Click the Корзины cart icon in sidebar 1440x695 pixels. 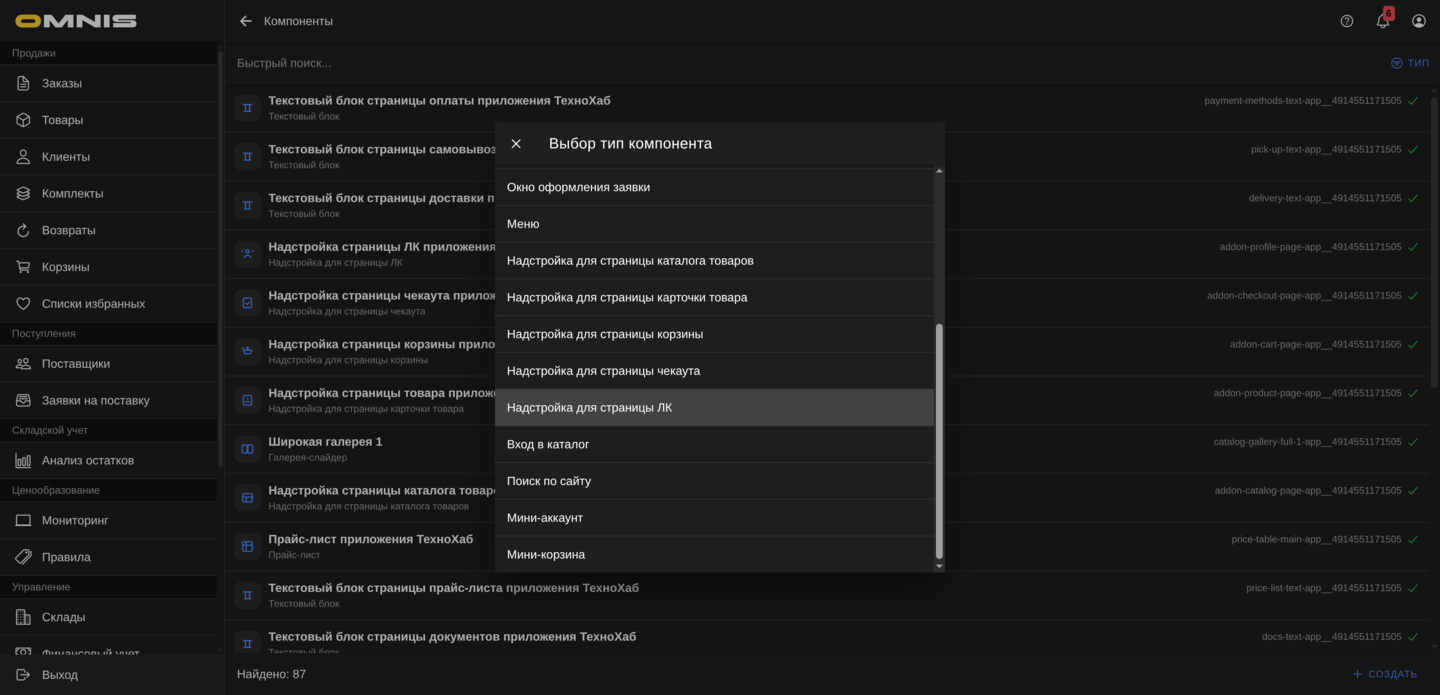click(x=23, y=267)
